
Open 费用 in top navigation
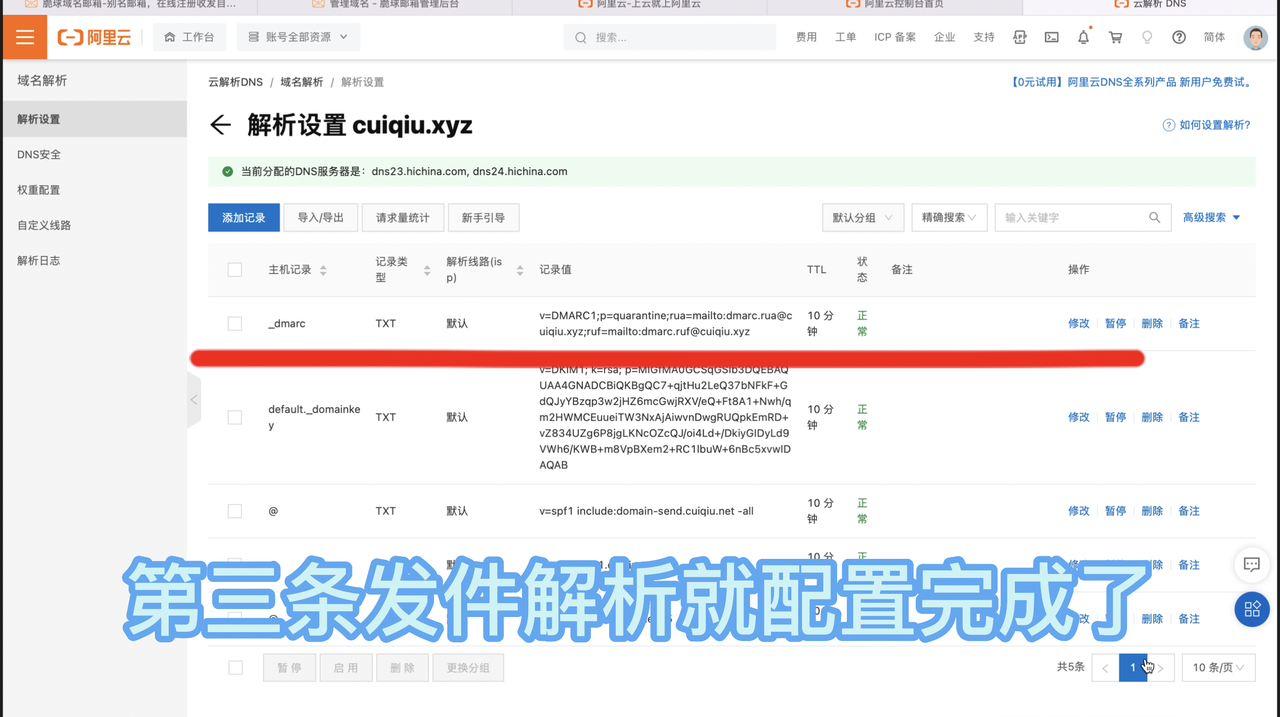pyautogui.click(x=806, y=37)
